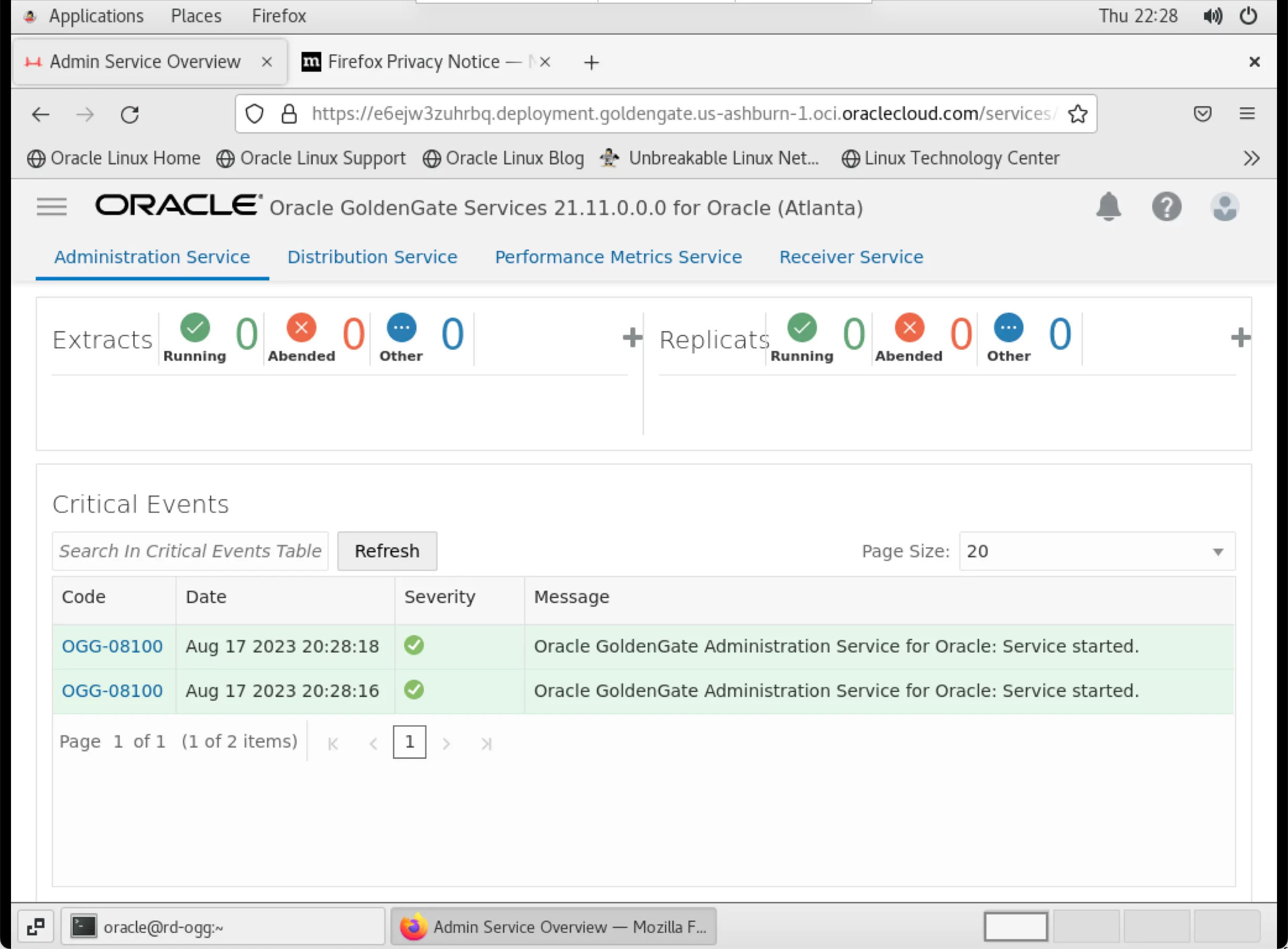Click the Search In Critical Events Table field
The width and height of the screenshot is (1288, 949).
click(190, 551)
